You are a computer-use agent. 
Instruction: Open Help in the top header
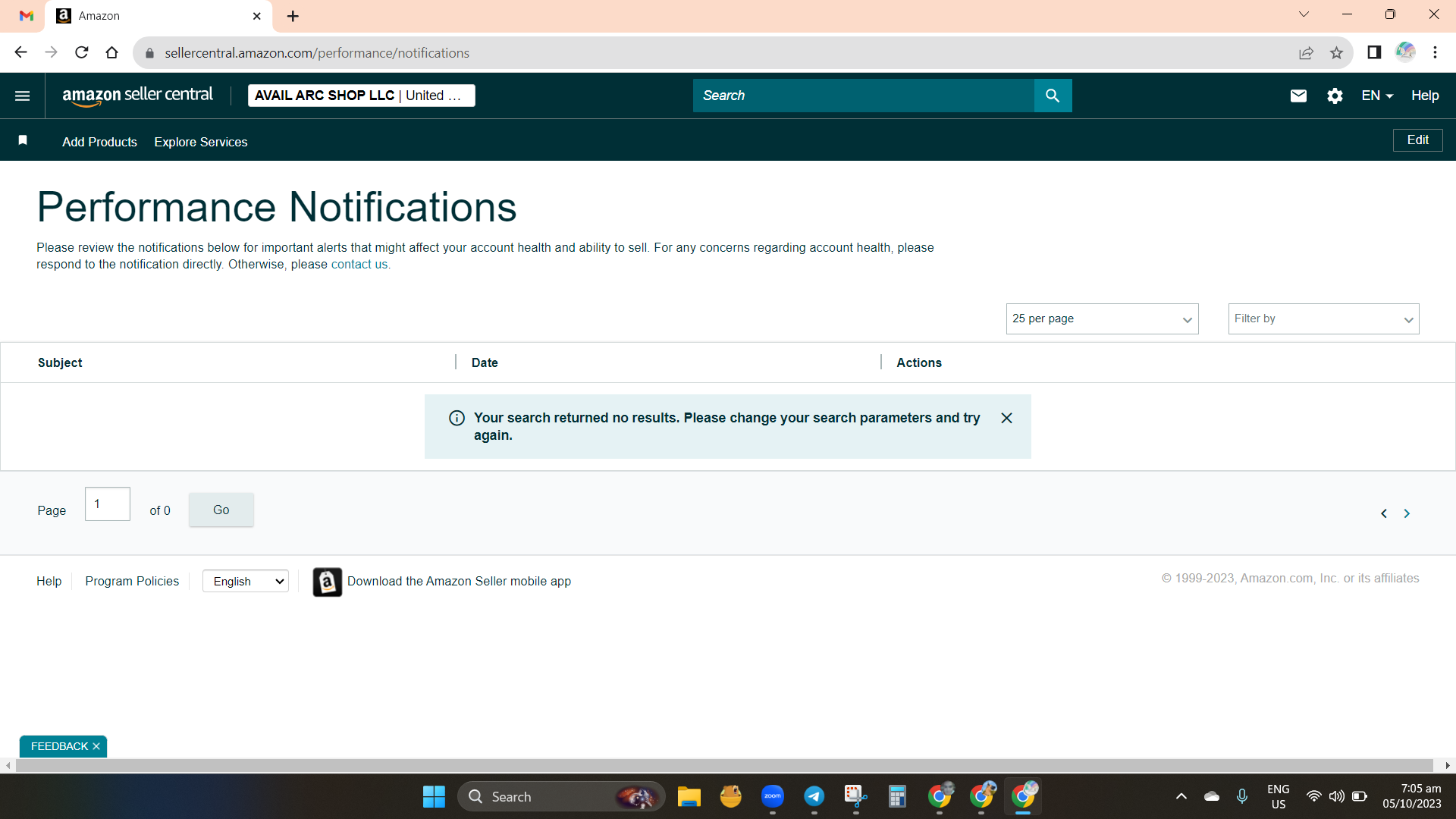(1425, 96)
